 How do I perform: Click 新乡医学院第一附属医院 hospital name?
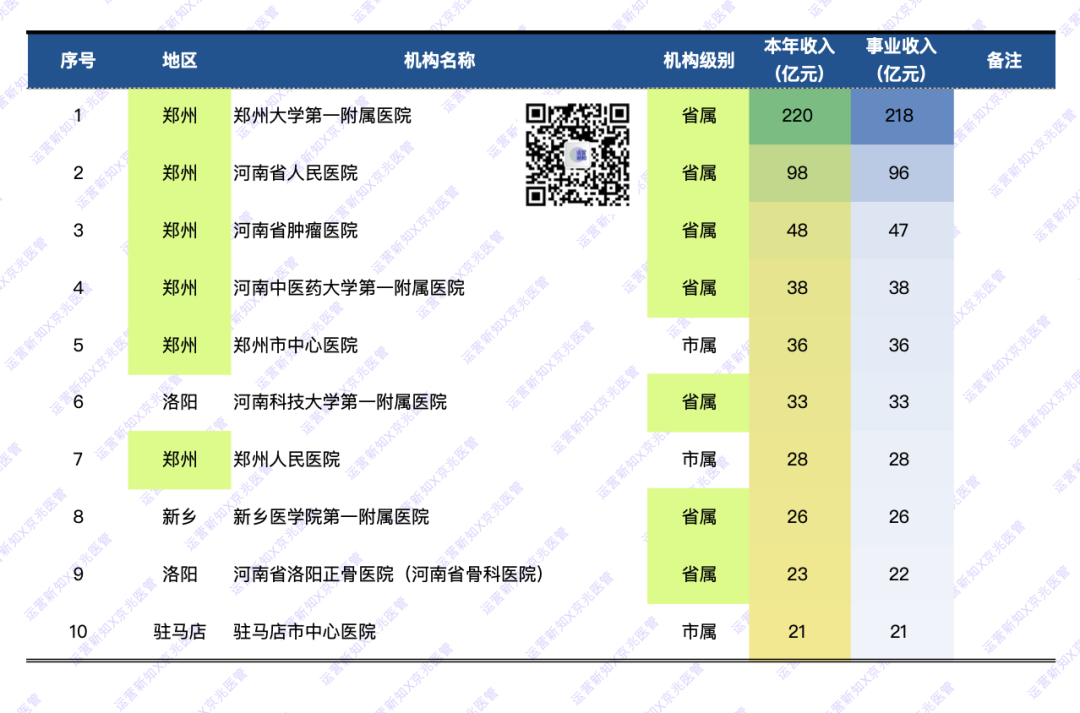(x=331, y=517)
